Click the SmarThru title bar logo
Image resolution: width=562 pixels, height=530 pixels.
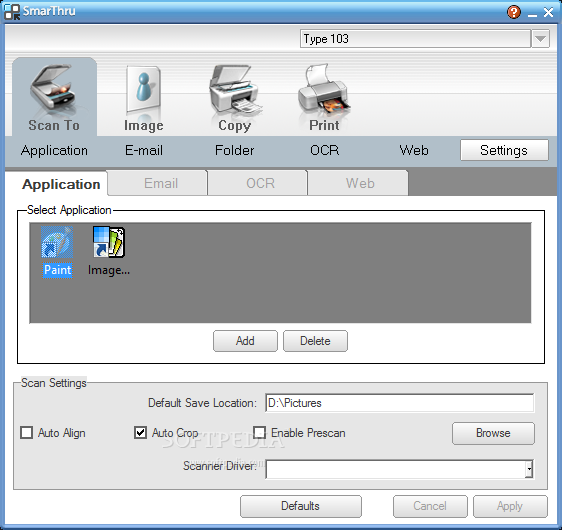(12, 12)
